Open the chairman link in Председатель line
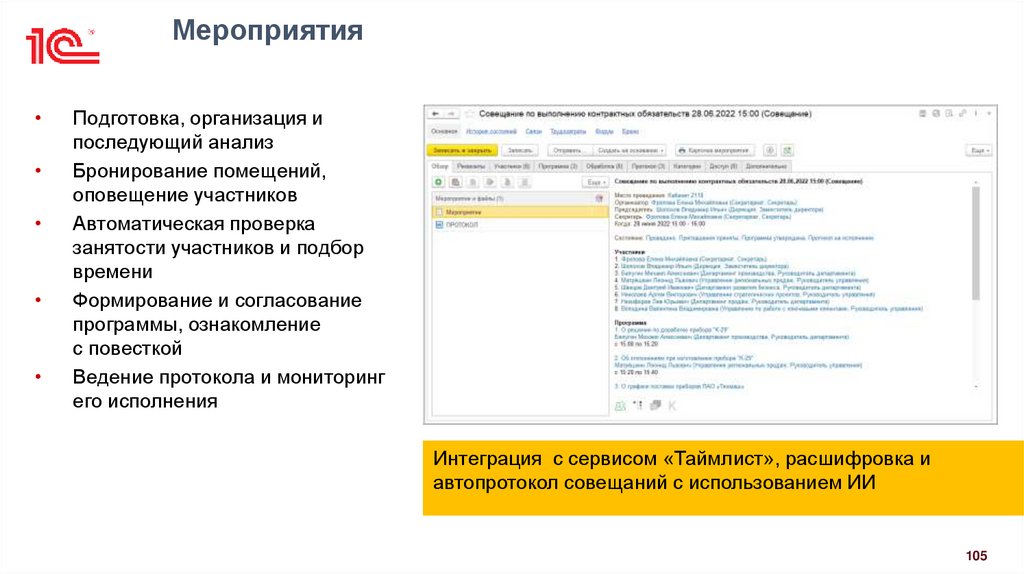This screenshot has width=1024, height=574. pyautogui.click(x=740, y=210)
